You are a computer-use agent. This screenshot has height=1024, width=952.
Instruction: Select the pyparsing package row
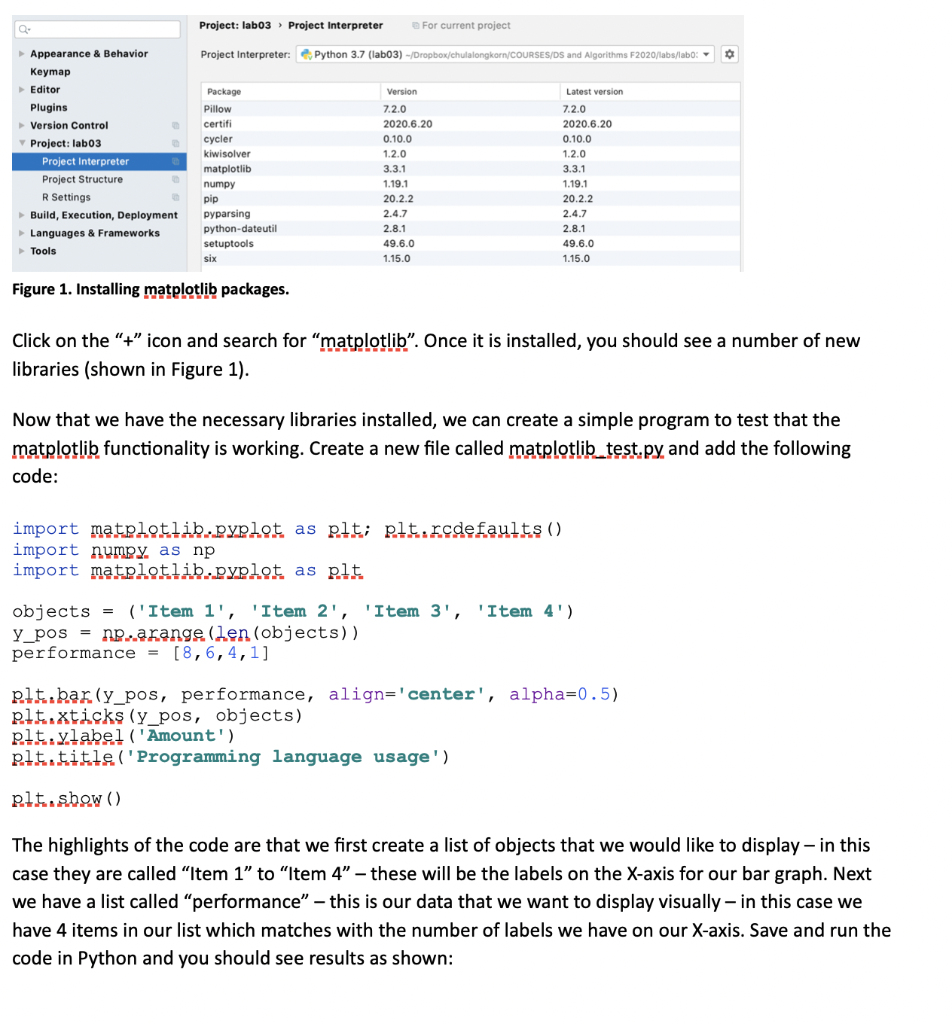(x=471, y=214)
